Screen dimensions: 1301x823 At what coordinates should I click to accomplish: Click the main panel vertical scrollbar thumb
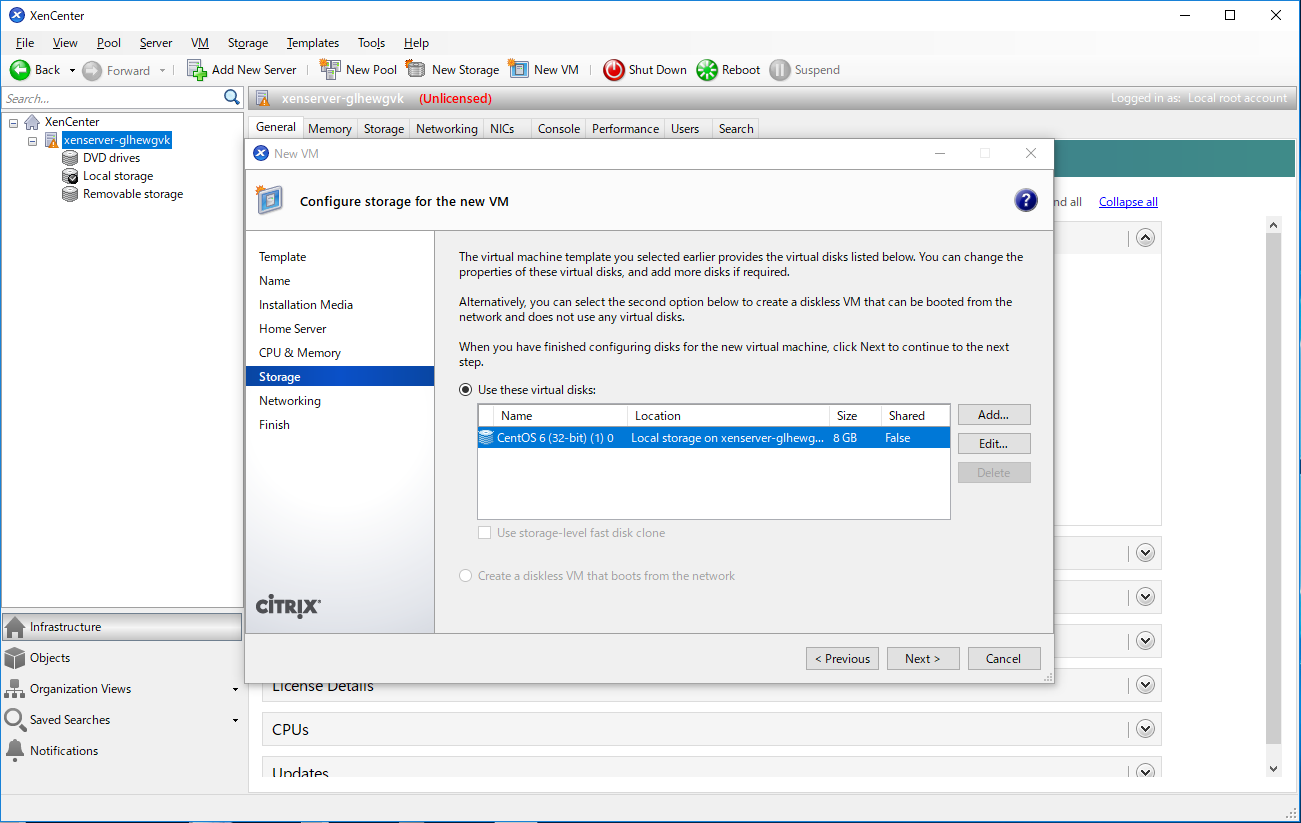(x=1273, y=490)
